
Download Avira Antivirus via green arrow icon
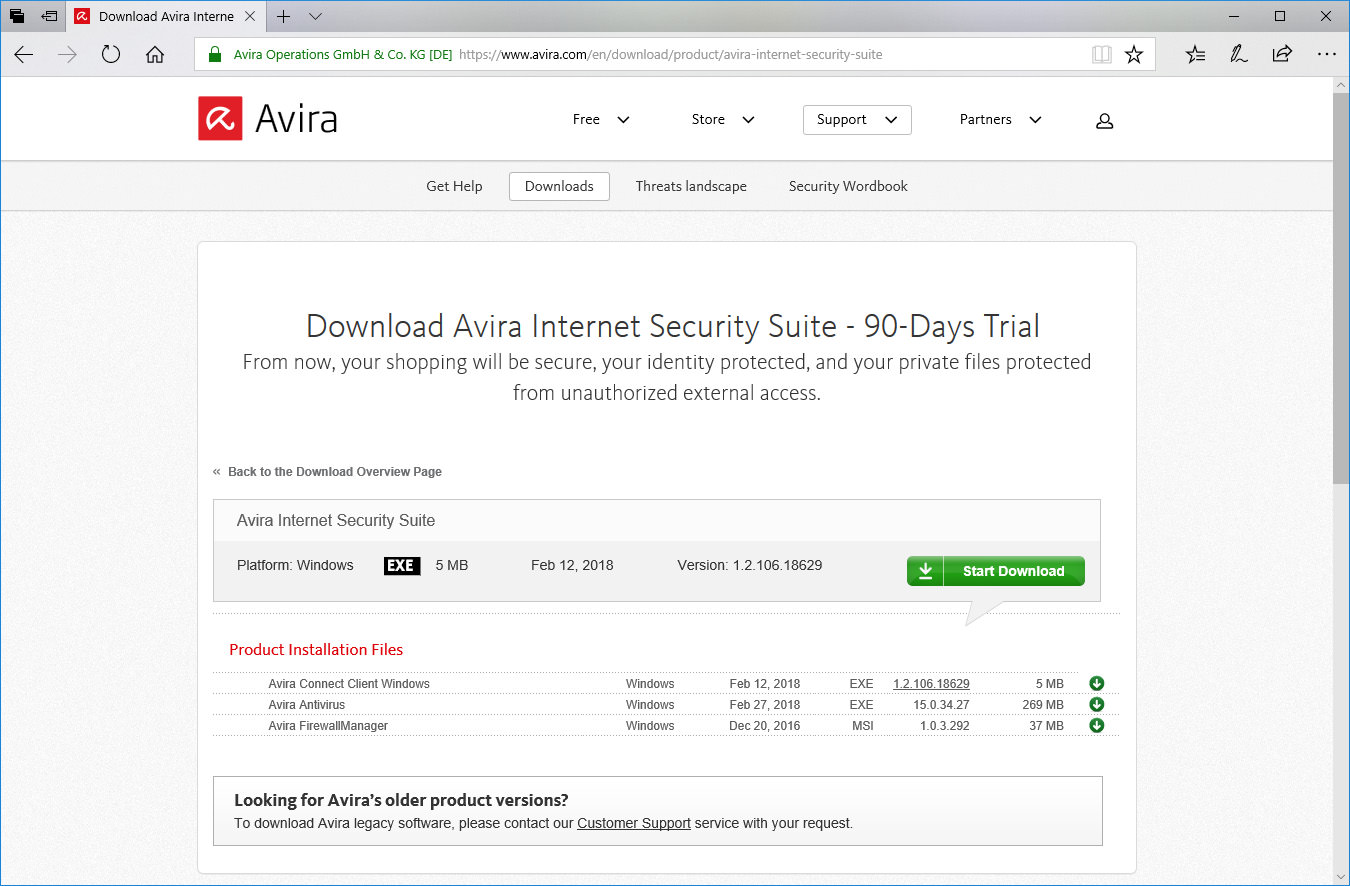point(1096,705)
